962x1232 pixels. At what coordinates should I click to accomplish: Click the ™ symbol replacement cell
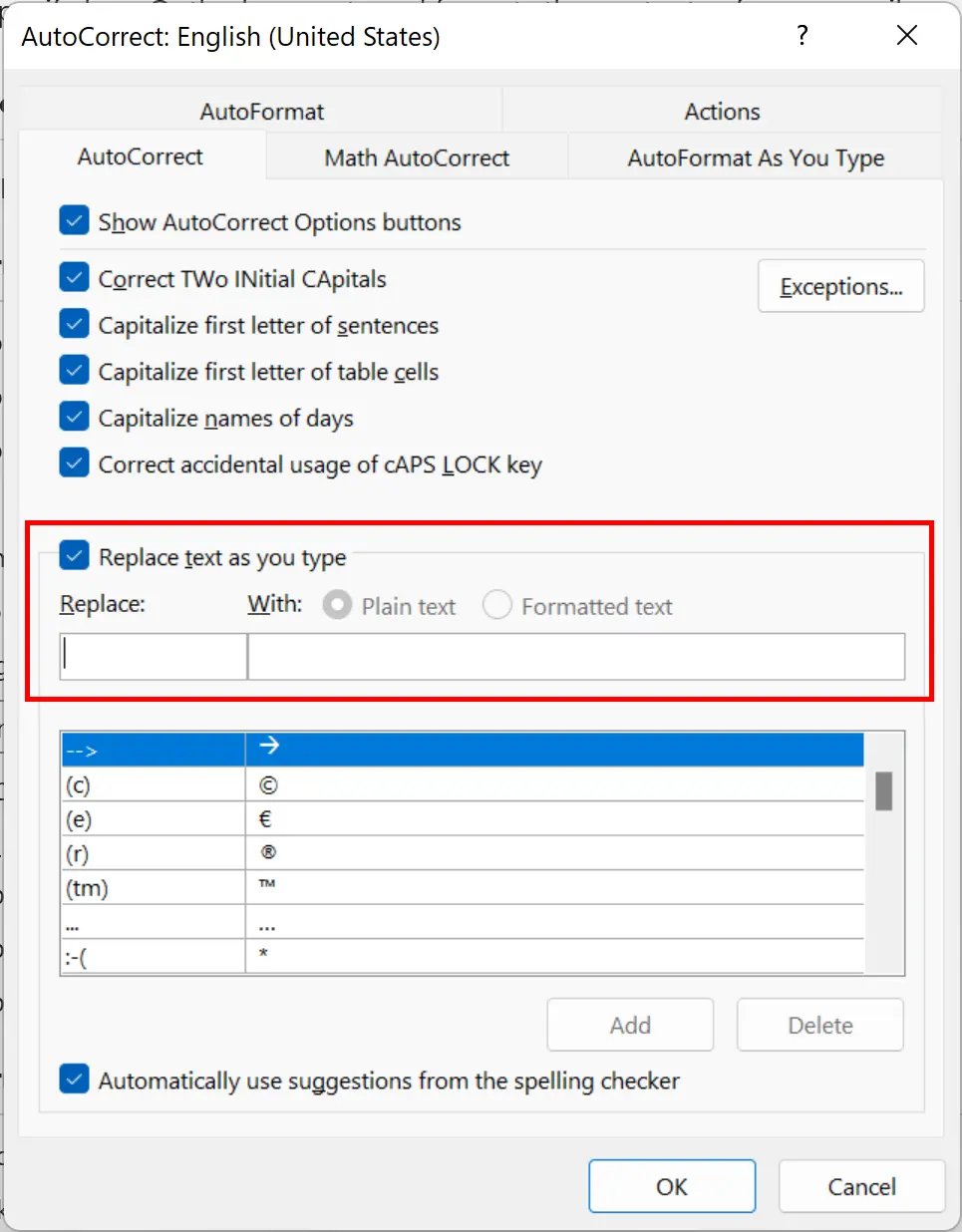point(554,887)
